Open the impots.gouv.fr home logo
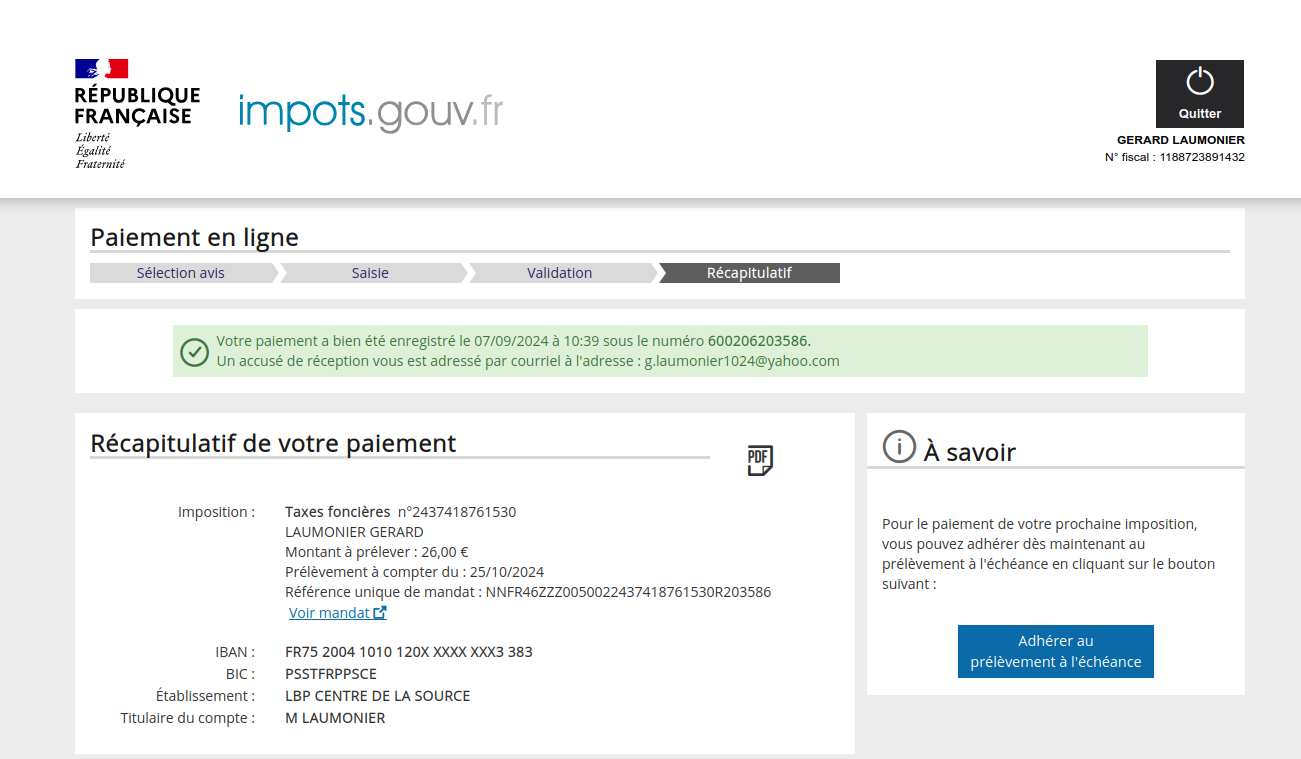 [x=370, y=112]
